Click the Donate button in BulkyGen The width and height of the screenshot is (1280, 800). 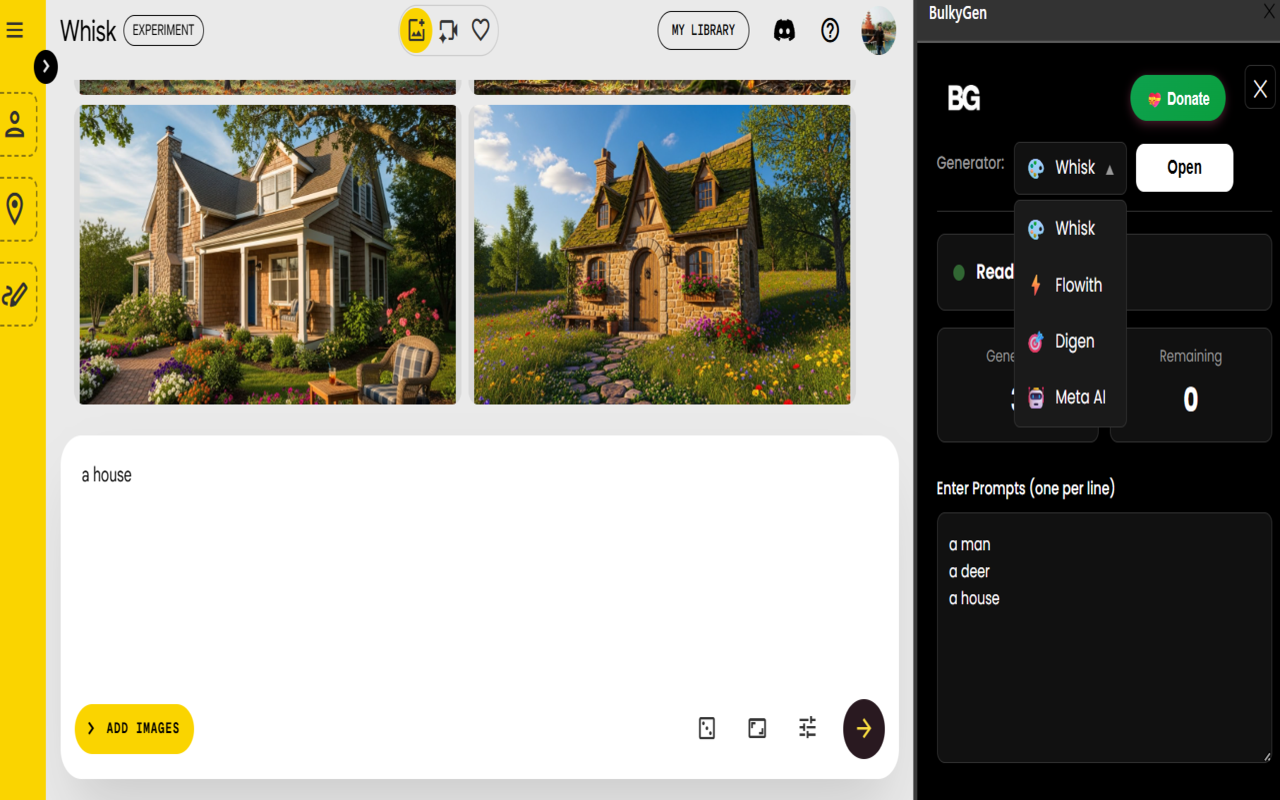tap(1178, 98)
